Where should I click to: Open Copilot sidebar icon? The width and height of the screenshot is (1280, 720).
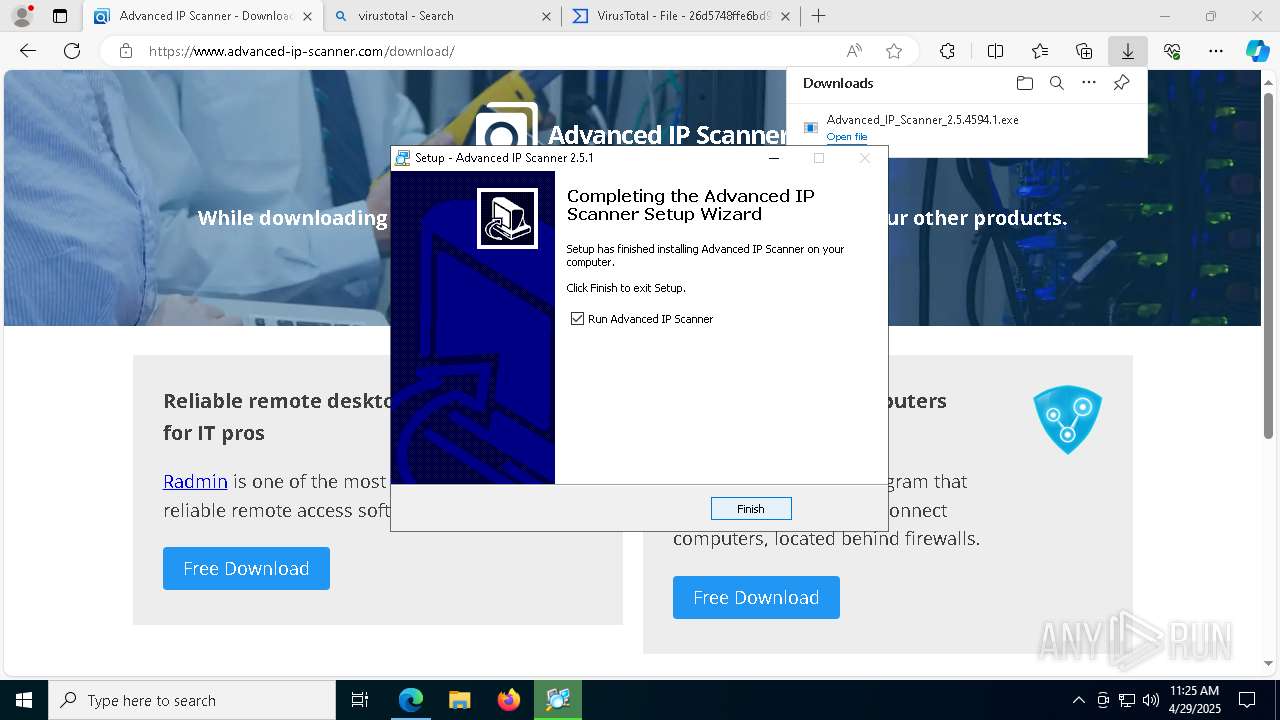pyautogui.click(x=1257, y=51)
